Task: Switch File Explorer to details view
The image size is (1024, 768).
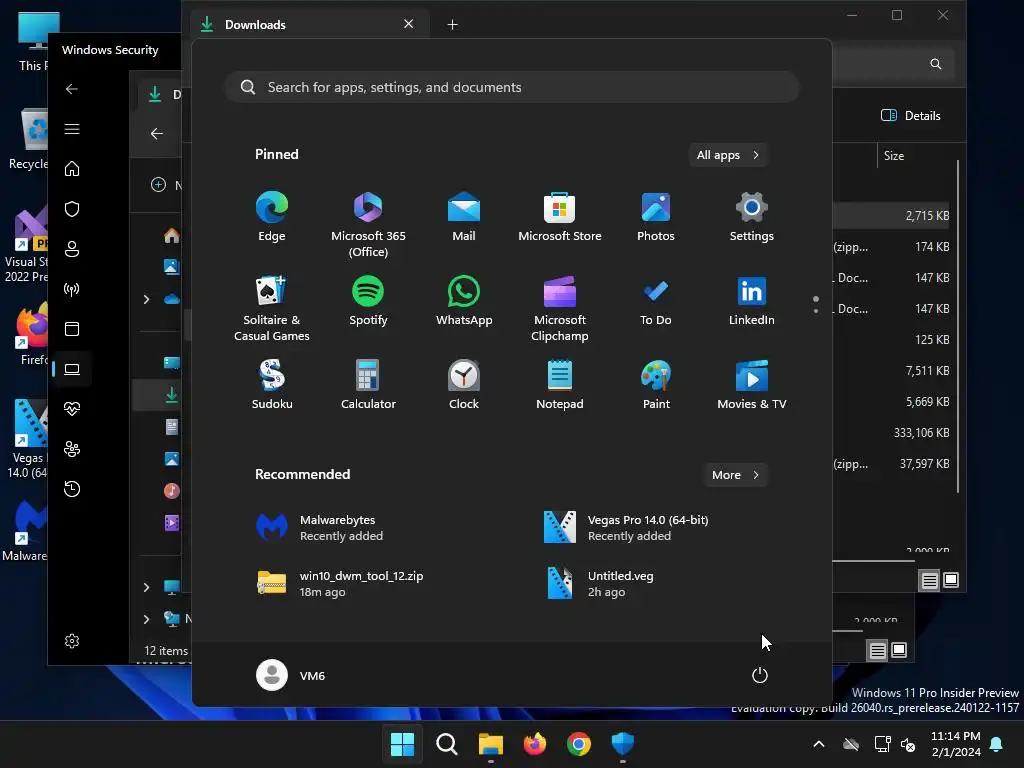Action: click(929, 580)
